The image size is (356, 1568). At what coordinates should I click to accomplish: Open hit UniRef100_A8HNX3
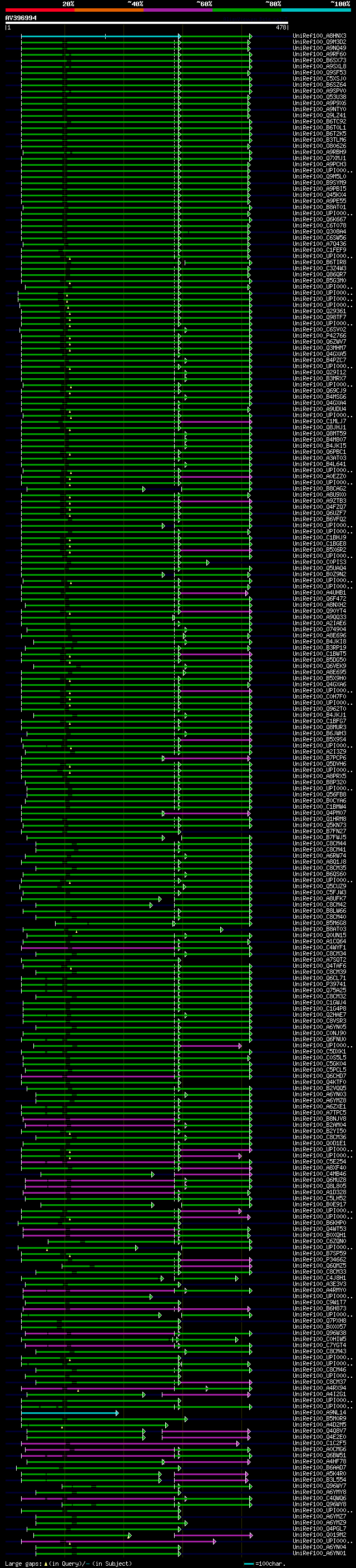click(x=319, y=36)
